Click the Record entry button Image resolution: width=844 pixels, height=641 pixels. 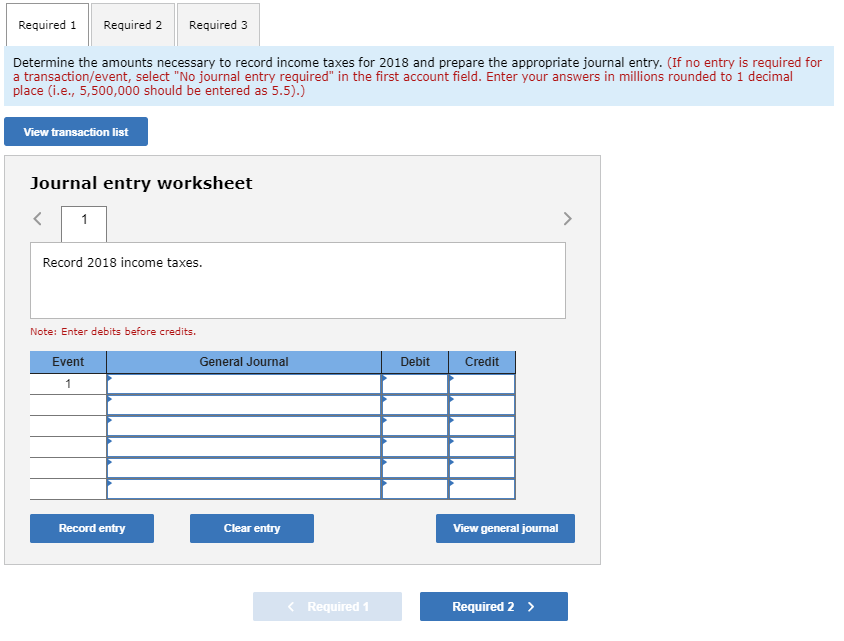coord(91,528)
